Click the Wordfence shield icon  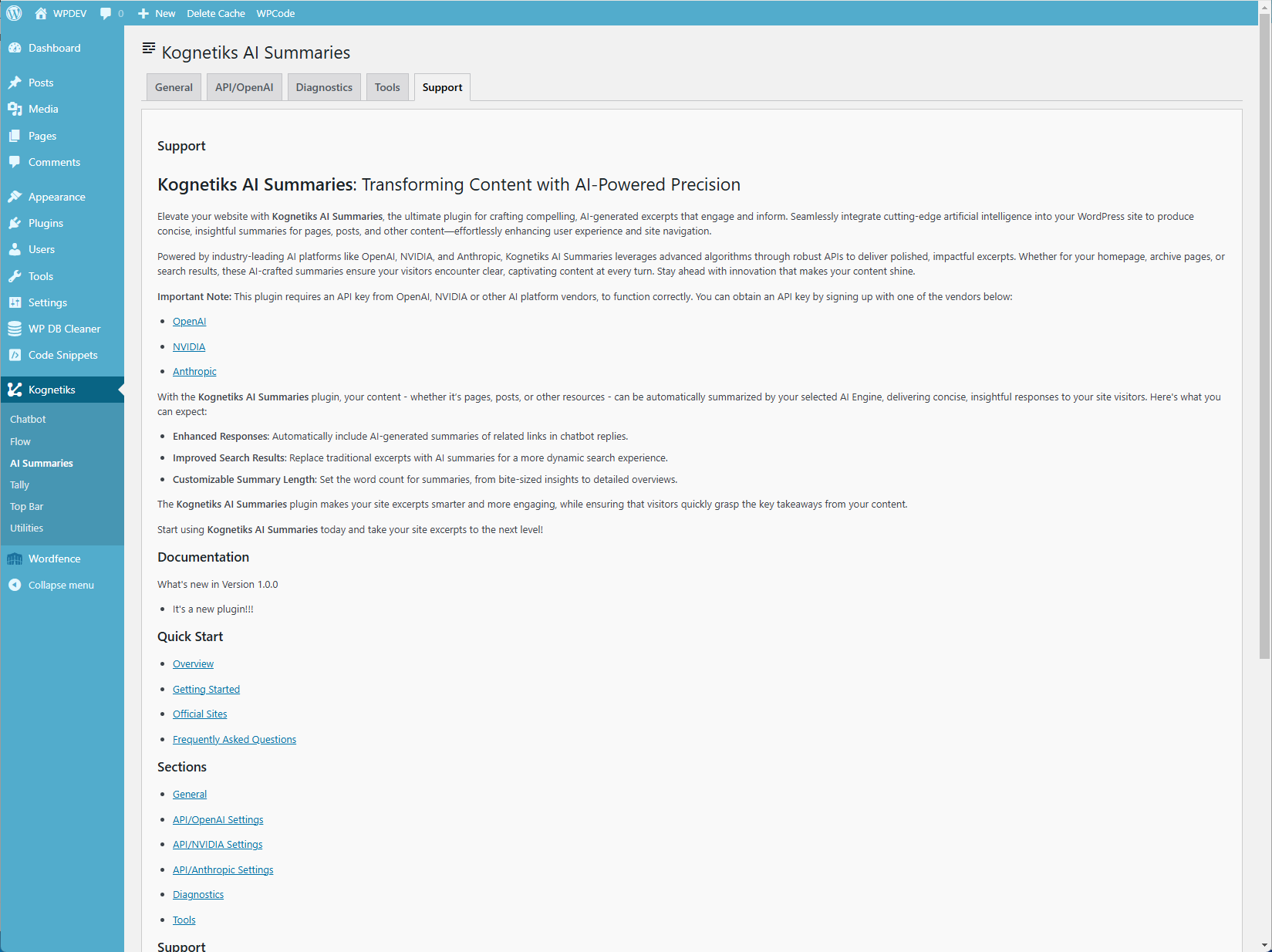[x=15, y=559]
